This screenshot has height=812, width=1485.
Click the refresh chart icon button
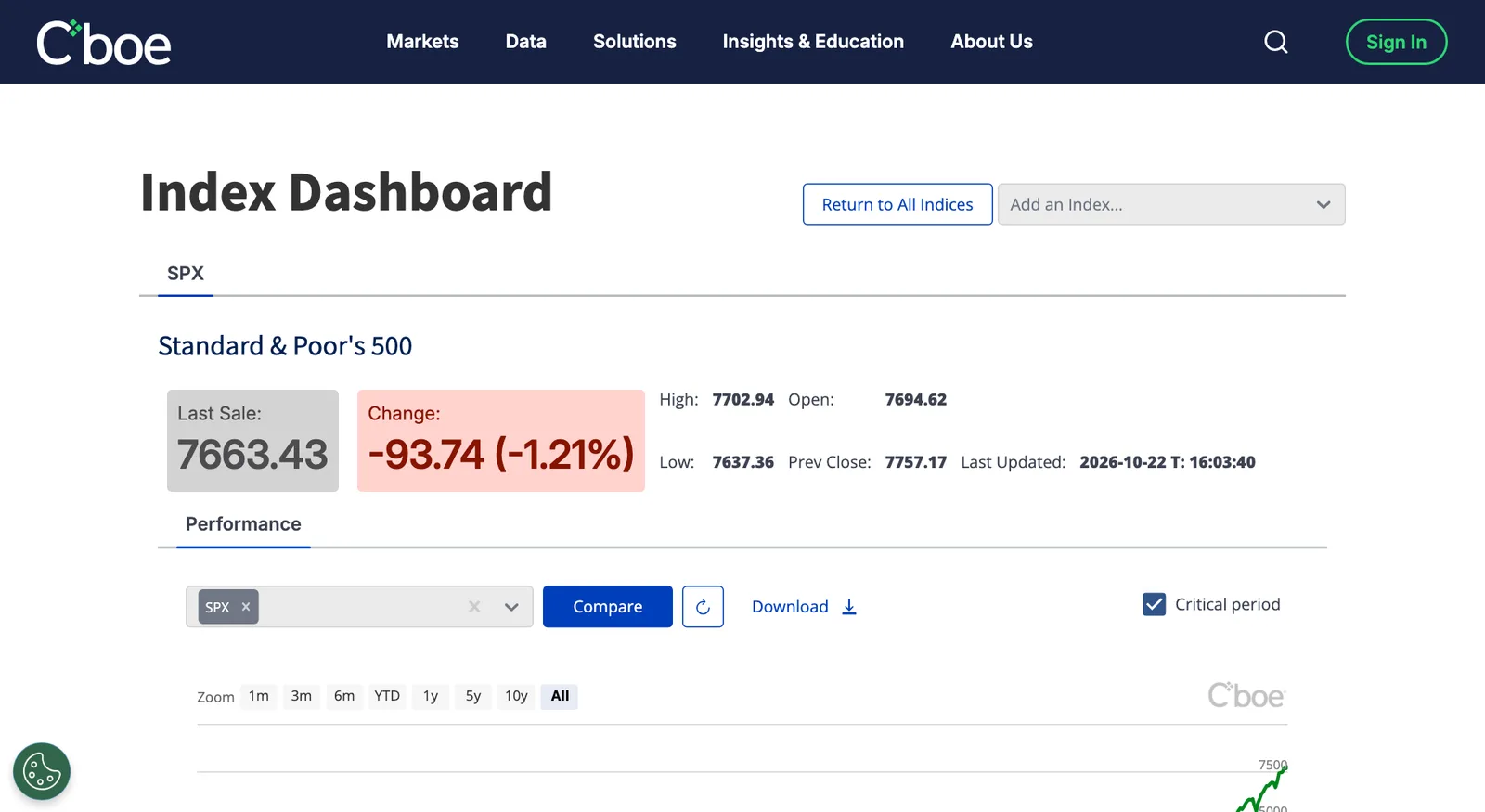click(703, 607)
